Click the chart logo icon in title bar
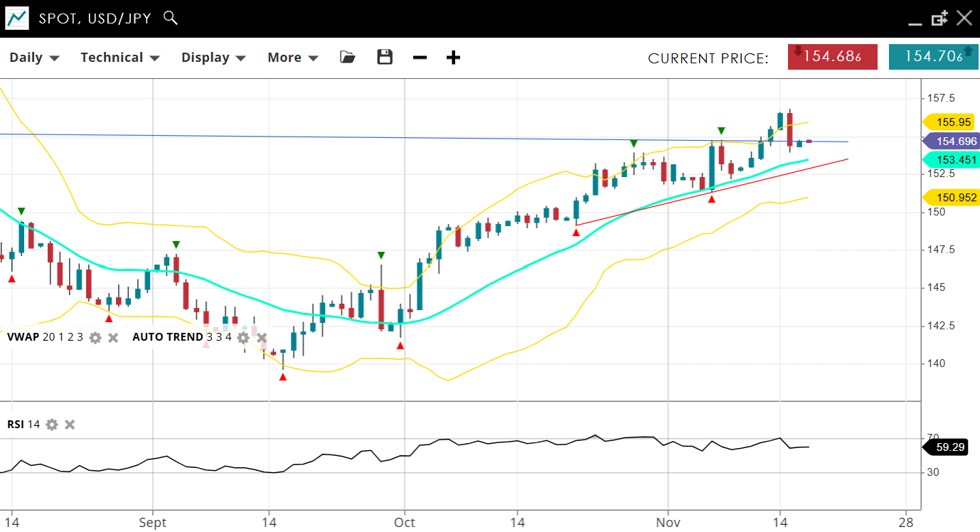Image resolution: width=980 pixels, height=532 pixels. [x=17, y=18]
